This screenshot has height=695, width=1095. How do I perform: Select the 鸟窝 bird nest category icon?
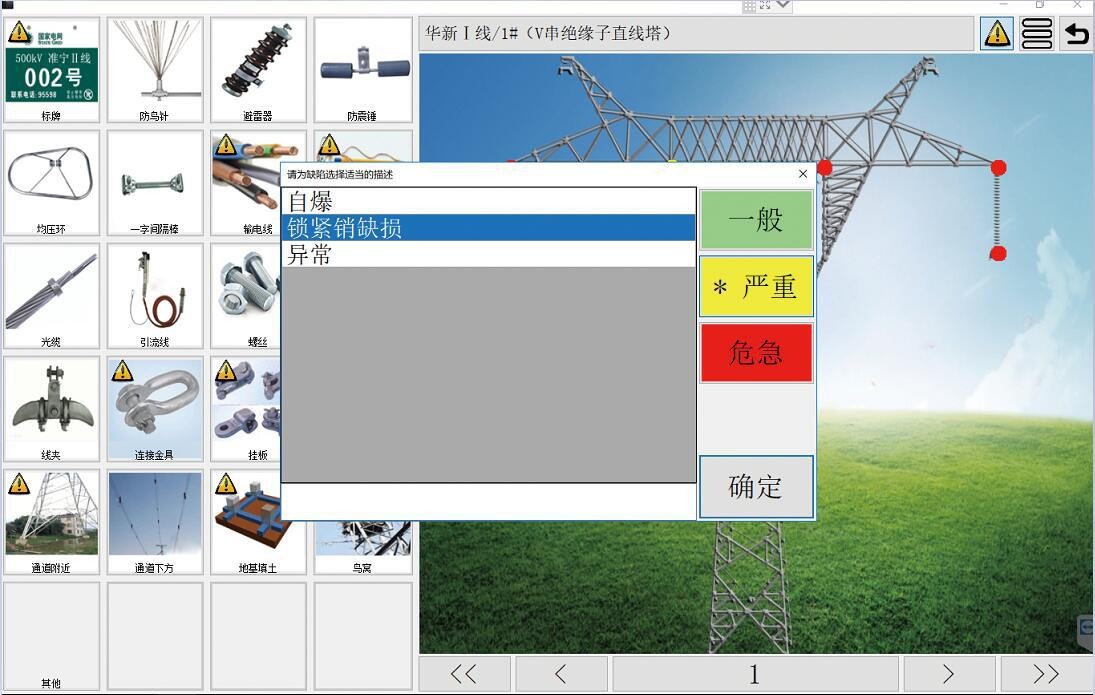coord(363,518)
